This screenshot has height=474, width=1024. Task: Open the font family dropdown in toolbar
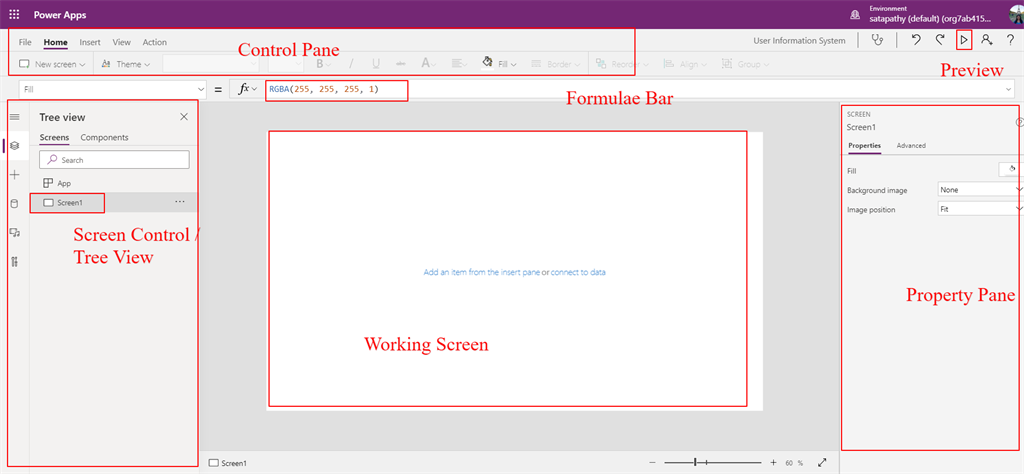tap(211, 64)
